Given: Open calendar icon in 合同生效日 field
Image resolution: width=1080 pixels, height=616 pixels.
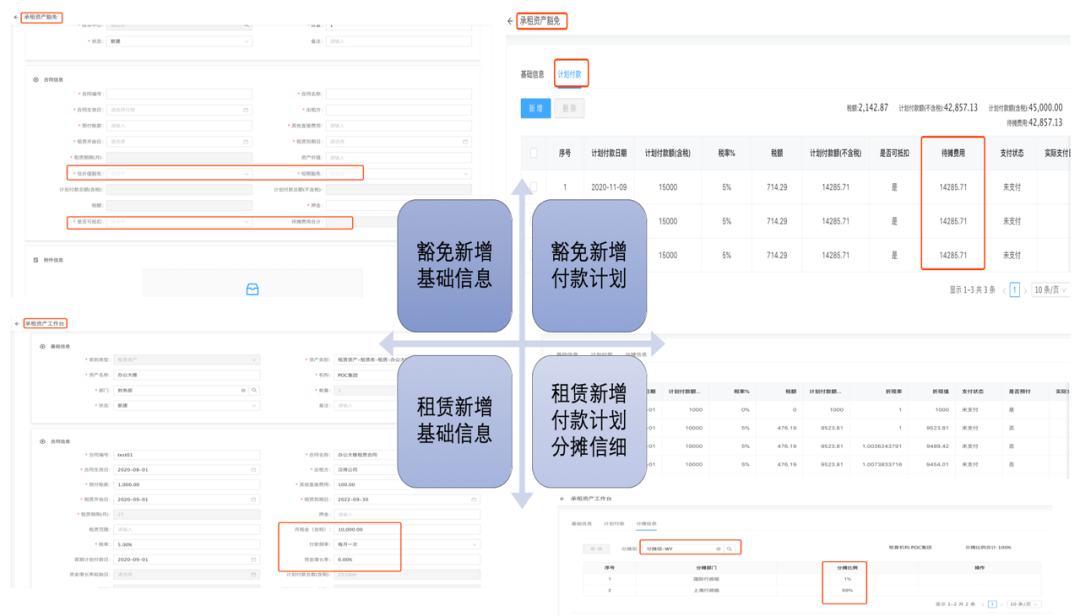Looking at the screenshot, I should pyautogui.click(x=245, y=110).
